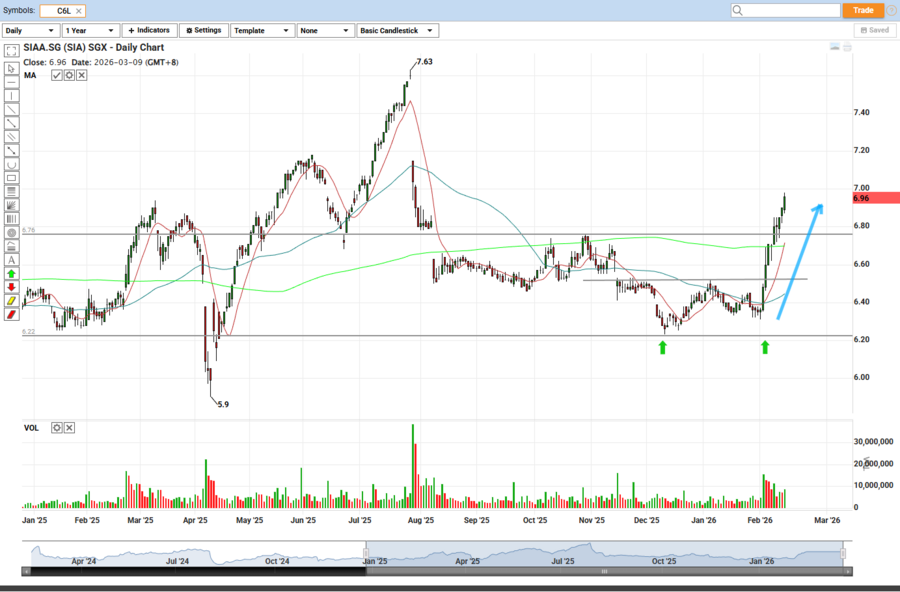Image resolution: width=900 pixels, height=592 pixels.
Task: Pick the horizontal line drawing tool
Action: (11, 82)
